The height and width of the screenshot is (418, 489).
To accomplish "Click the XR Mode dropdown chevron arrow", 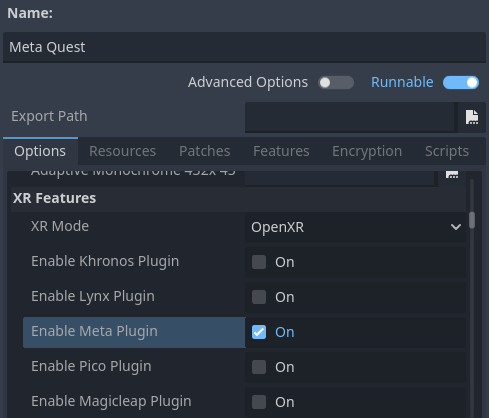I will pyautogui.click(x=456, y=227).
